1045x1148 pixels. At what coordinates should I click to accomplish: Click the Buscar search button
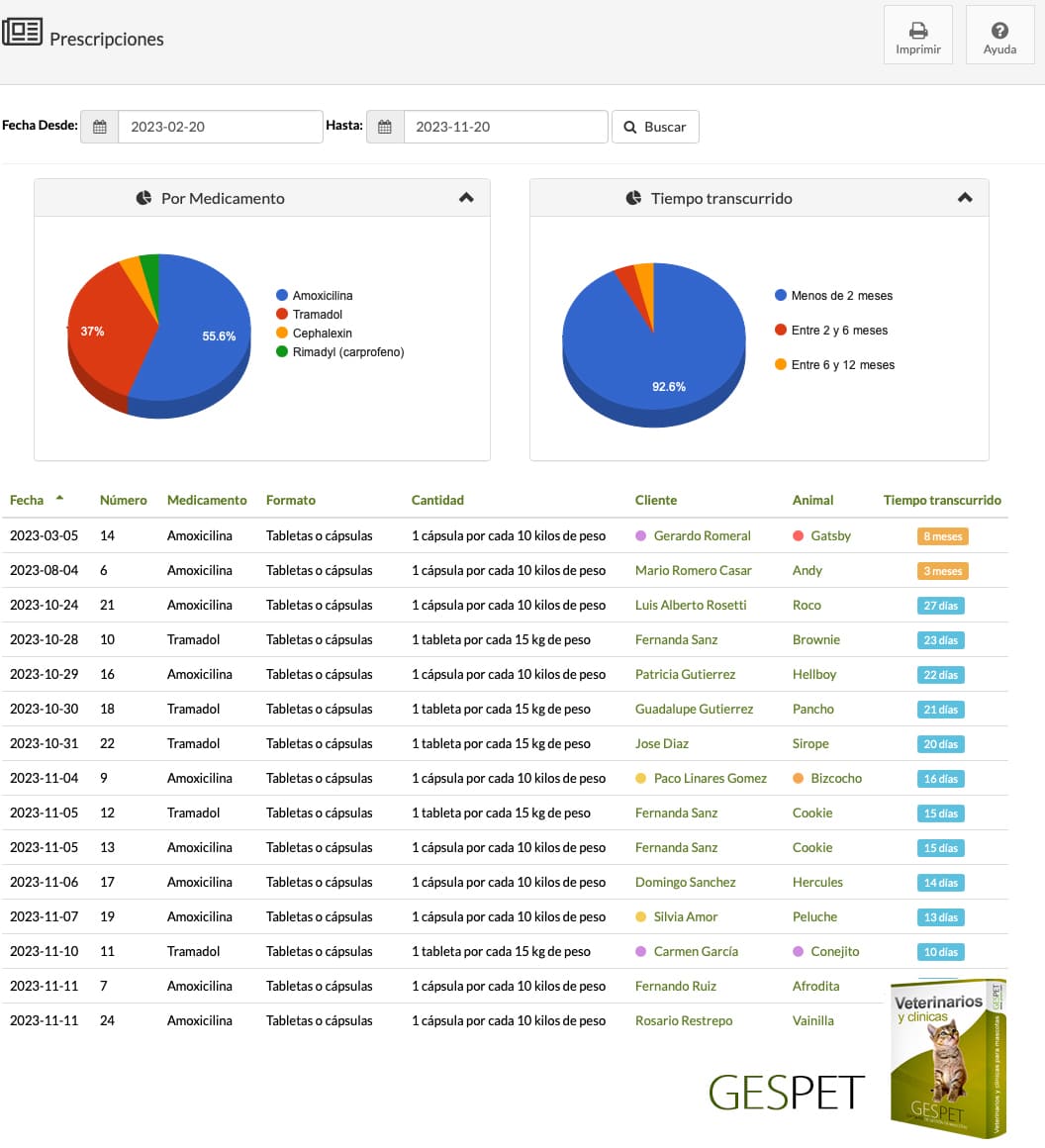[x=655, y=127]
